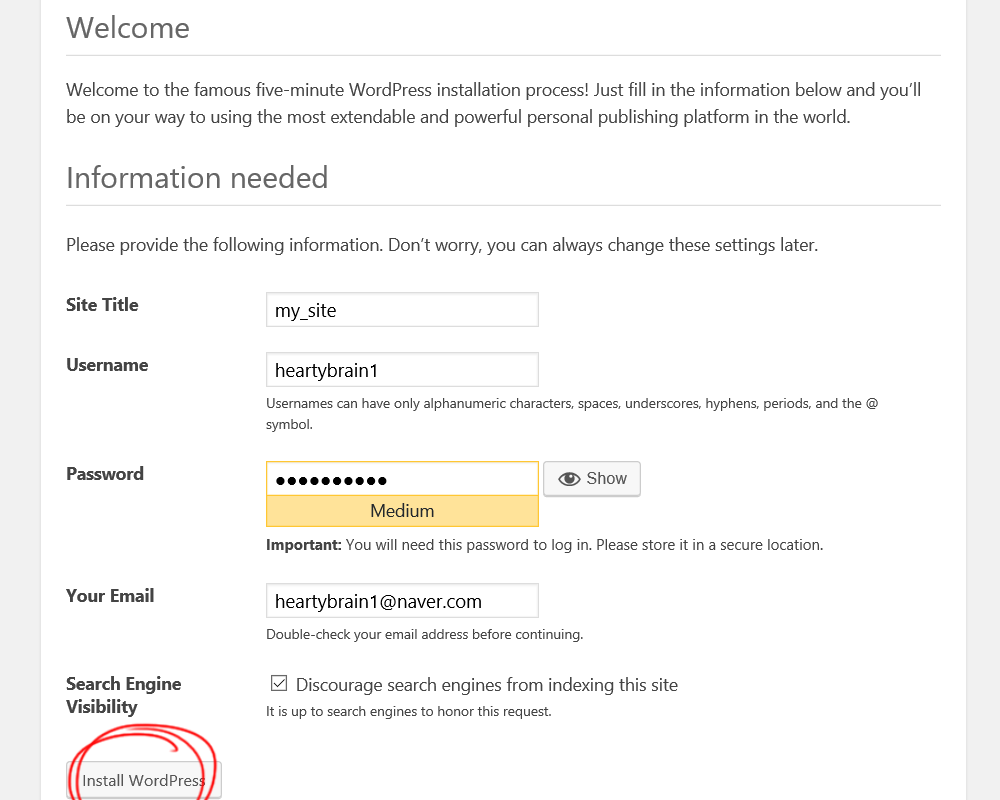The image size is (1000, 800).
Task: Click the Site Title input field
Action: (x=402, y=309)
